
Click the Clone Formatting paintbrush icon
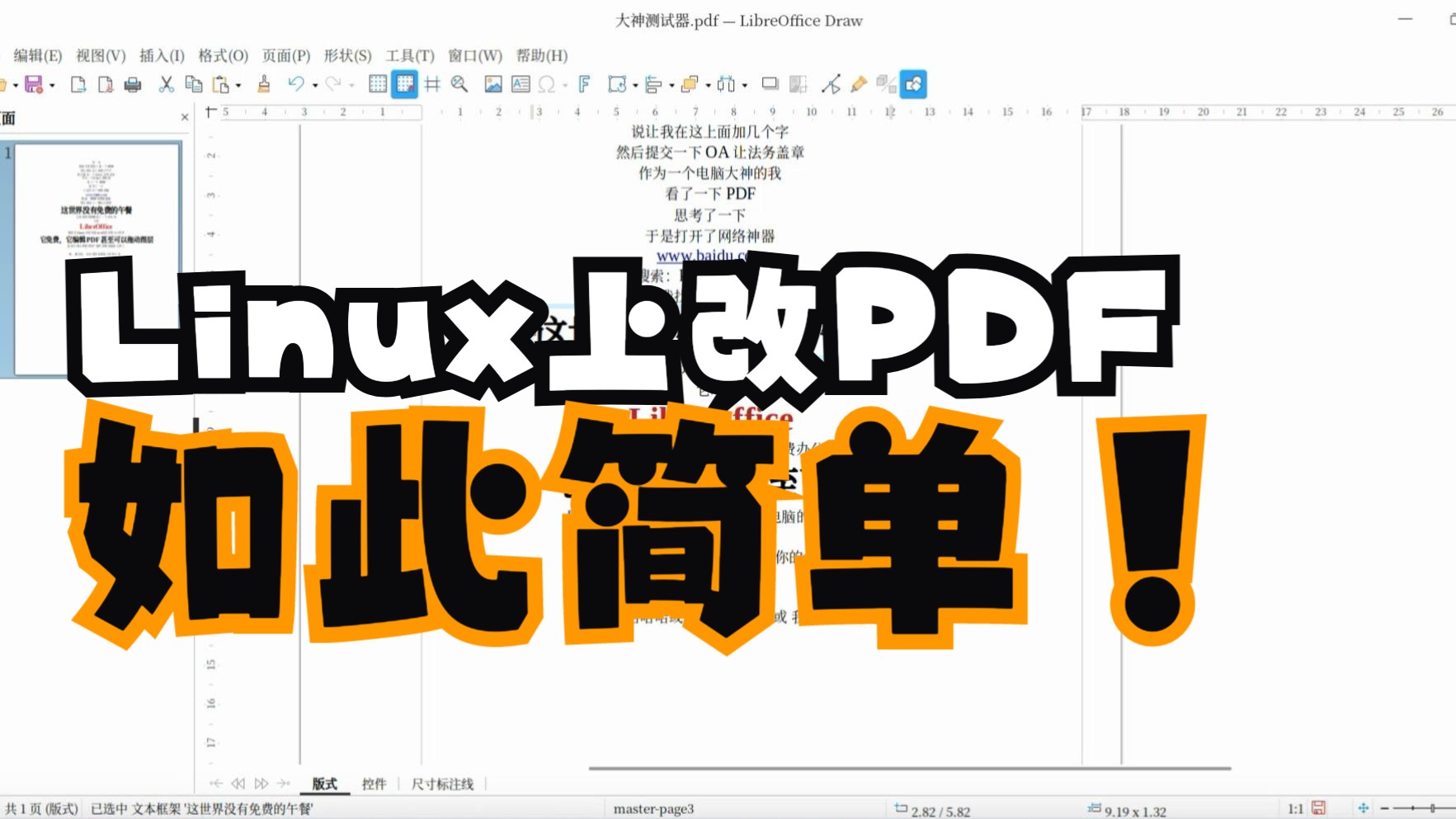click(x=264, y=84)
